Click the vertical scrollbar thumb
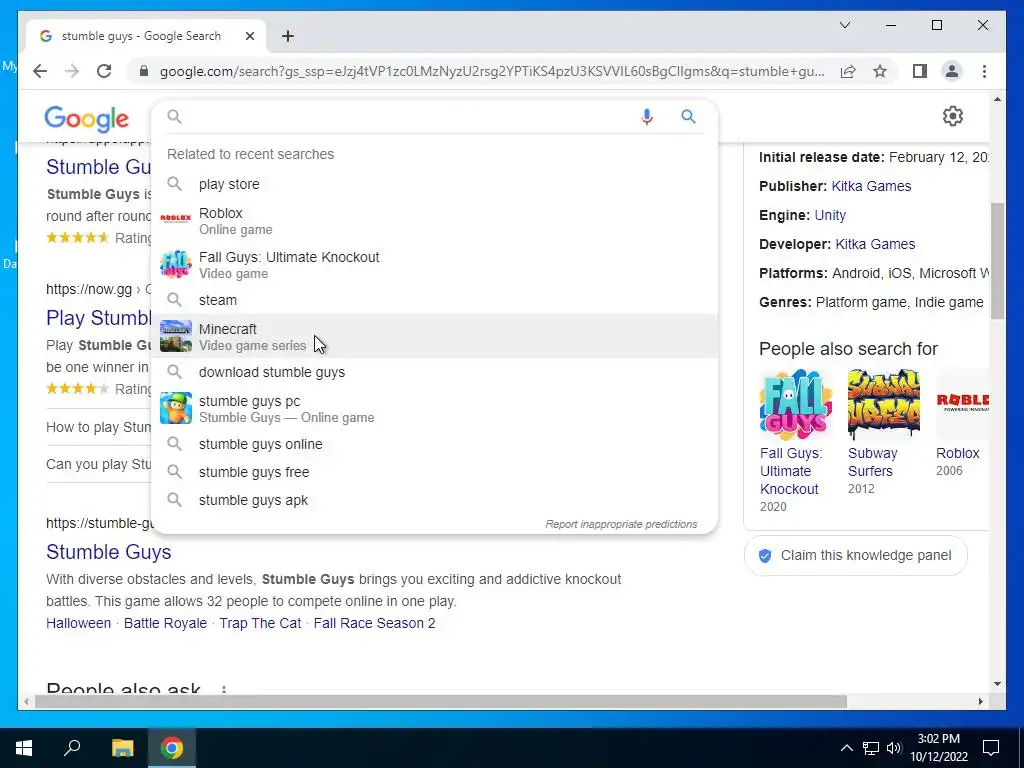1024x768 pixels. click(997, 261)
